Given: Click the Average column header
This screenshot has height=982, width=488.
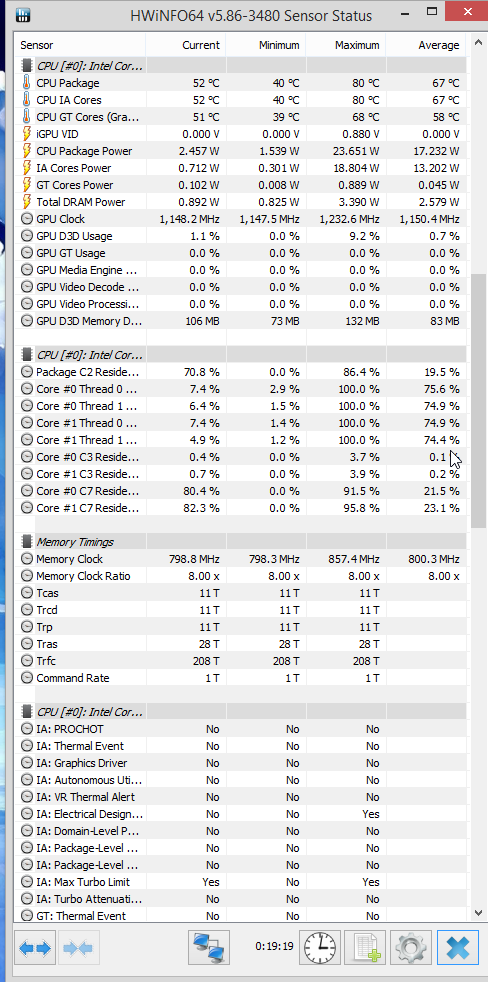Looking at the screenshot, I should pyautogui.click(x=426, y=45).
